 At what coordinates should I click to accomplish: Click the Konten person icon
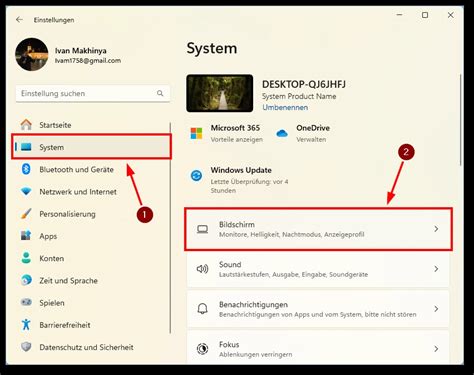click(x=26, y=258)
